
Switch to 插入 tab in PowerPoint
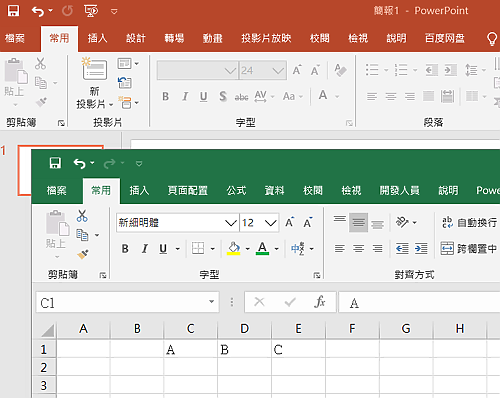[97, 38]
